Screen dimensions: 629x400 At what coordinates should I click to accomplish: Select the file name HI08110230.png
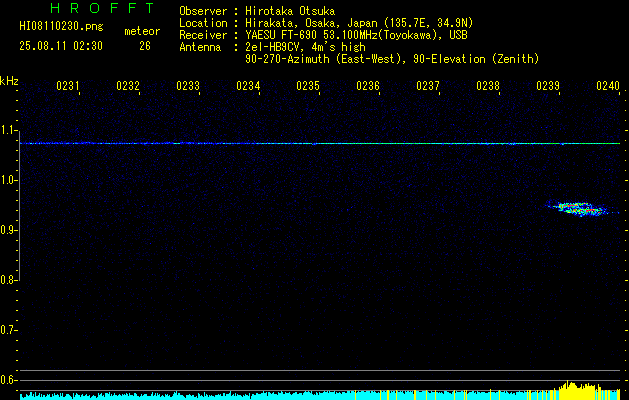tap(61, 27)
